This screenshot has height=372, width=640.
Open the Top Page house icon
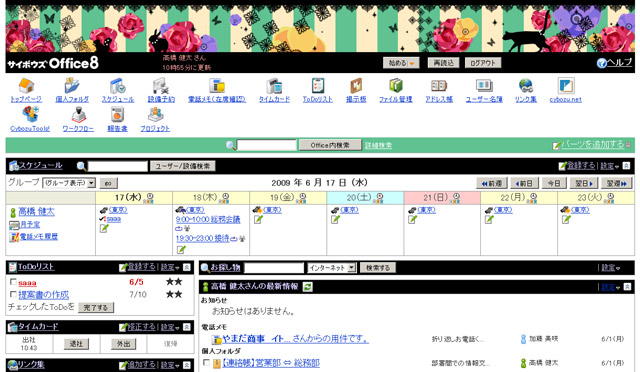[26, 85]
